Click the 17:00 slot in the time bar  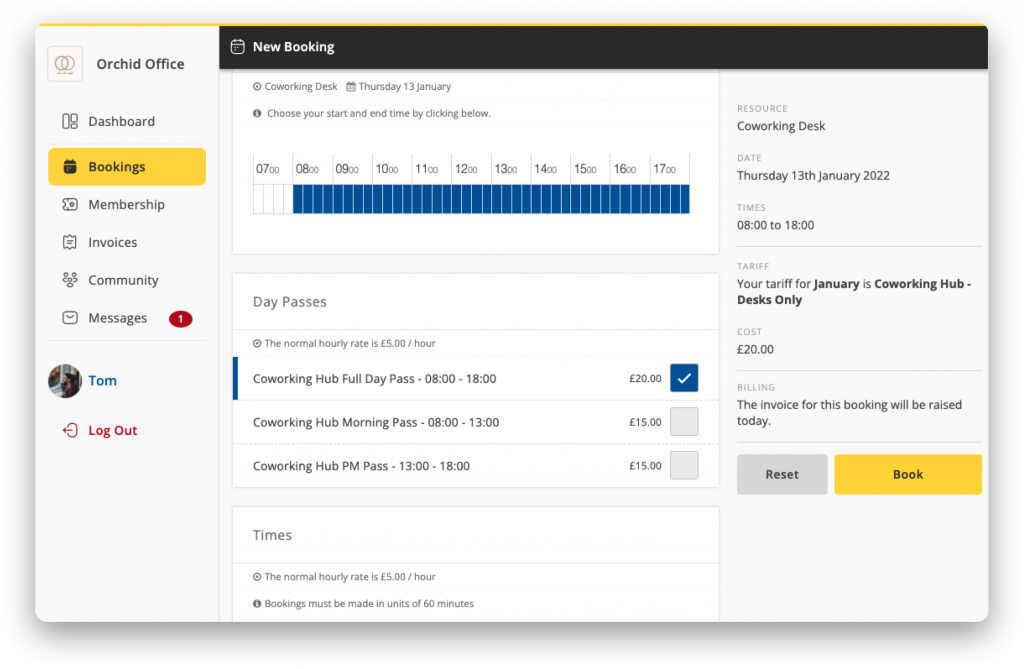[x=669, y=199]
